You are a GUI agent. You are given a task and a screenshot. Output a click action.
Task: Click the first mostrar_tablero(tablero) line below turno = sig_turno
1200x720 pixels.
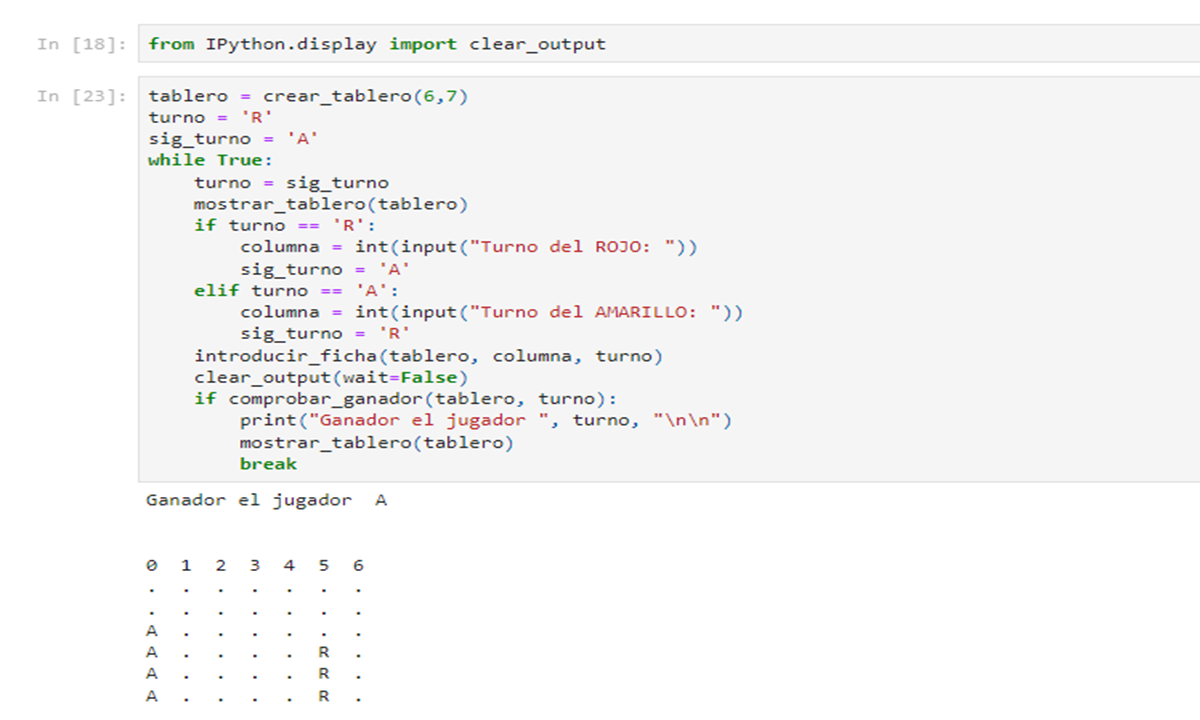331,204
